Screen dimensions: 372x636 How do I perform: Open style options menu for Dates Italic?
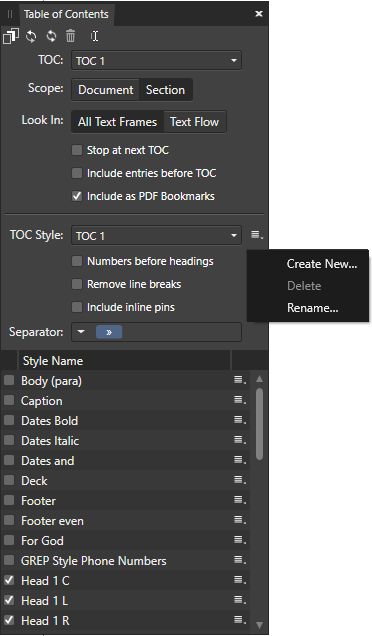(x=240, y=440)
